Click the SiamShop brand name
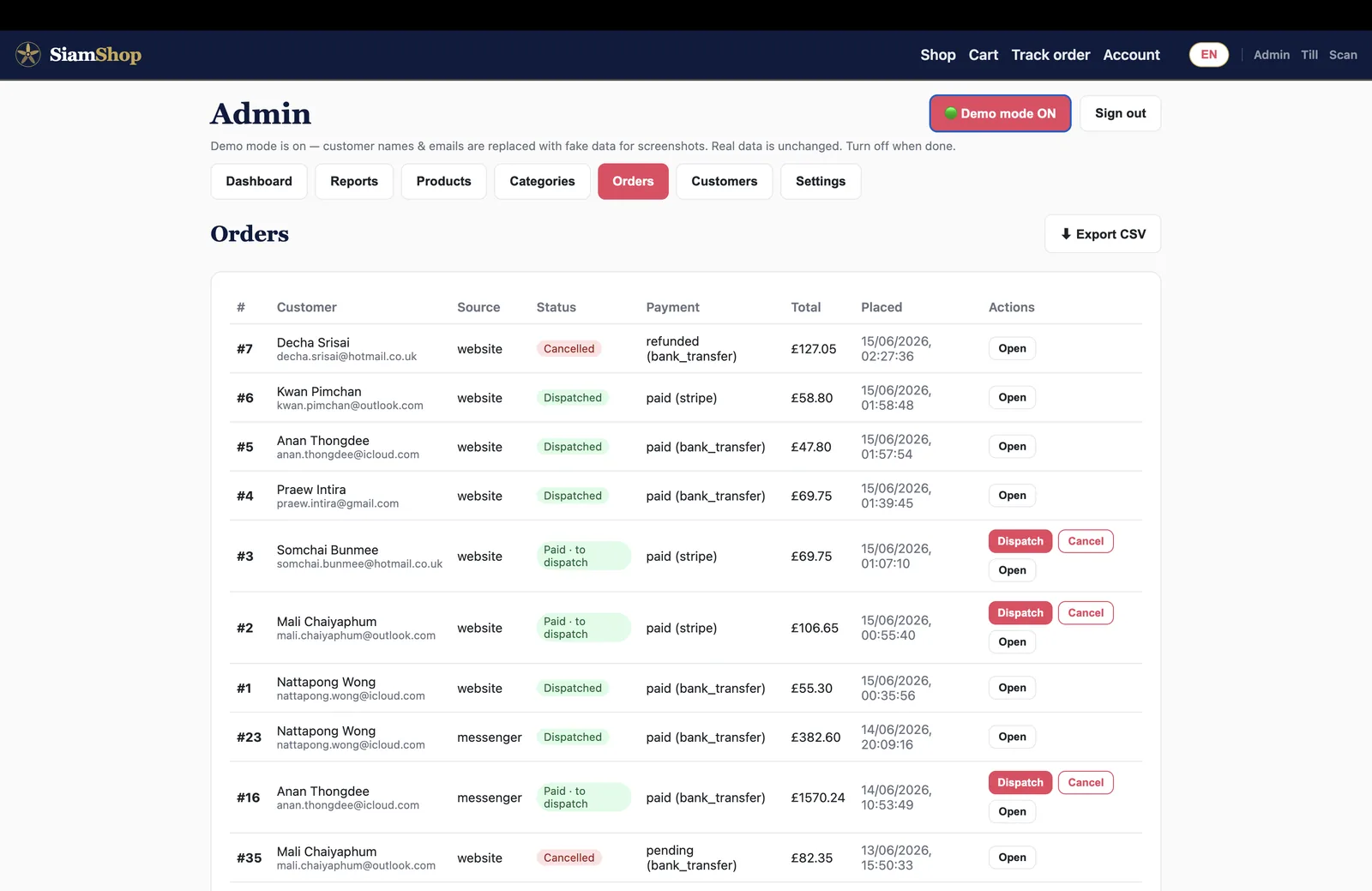This screenshot has width=1372, height=891. pyautogui.click(x=95, y=55)
